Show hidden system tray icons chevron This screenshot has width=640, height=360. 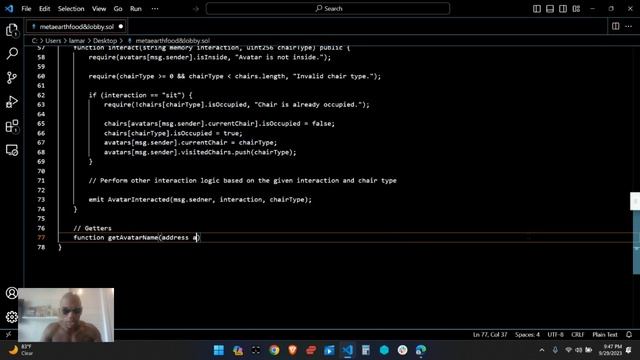point(542,350)
